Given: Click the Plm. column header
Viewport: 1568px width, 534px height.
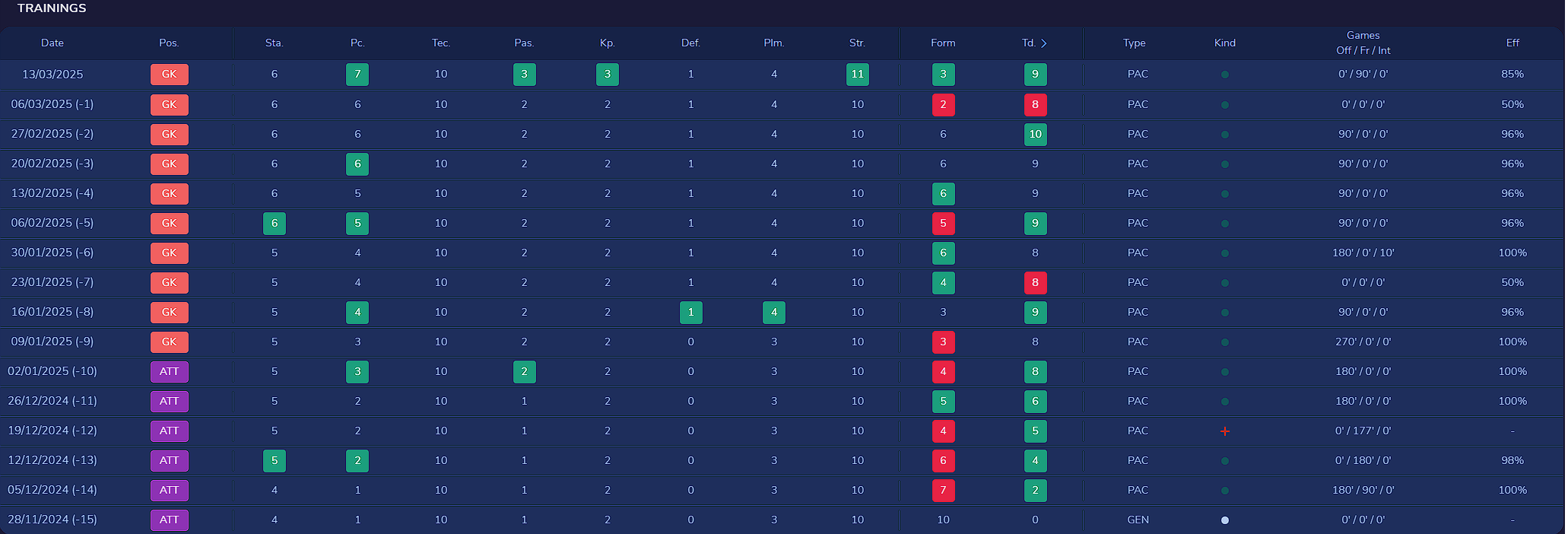Looking at the screenshot, I should pyautogui.click(x=774, y=43).
